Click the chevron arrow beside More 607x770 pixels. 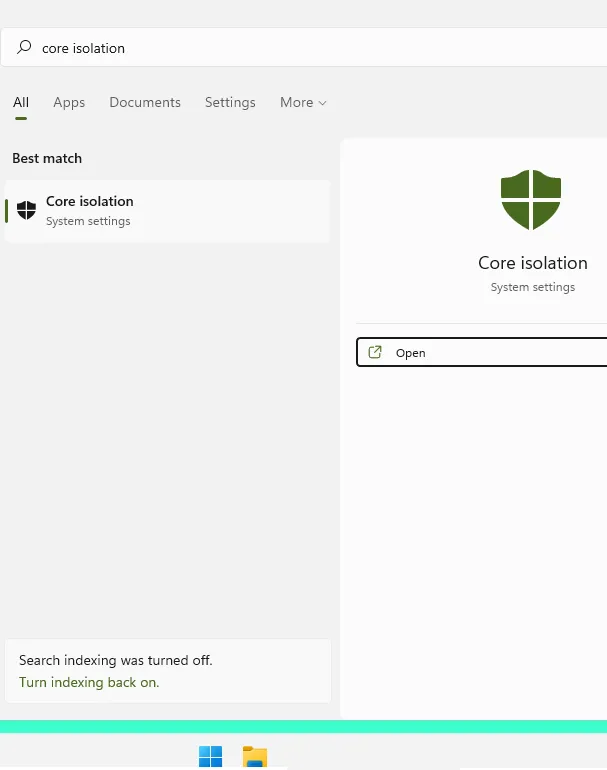322,103
